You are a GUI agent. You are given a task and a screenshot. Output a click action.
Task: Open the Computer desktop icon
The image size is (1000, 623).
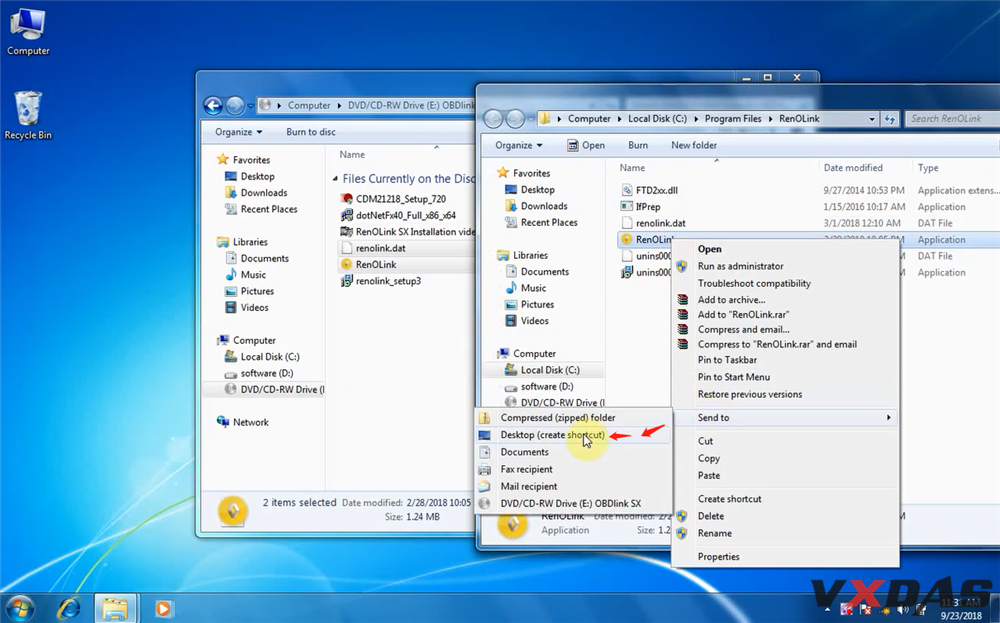28,32
